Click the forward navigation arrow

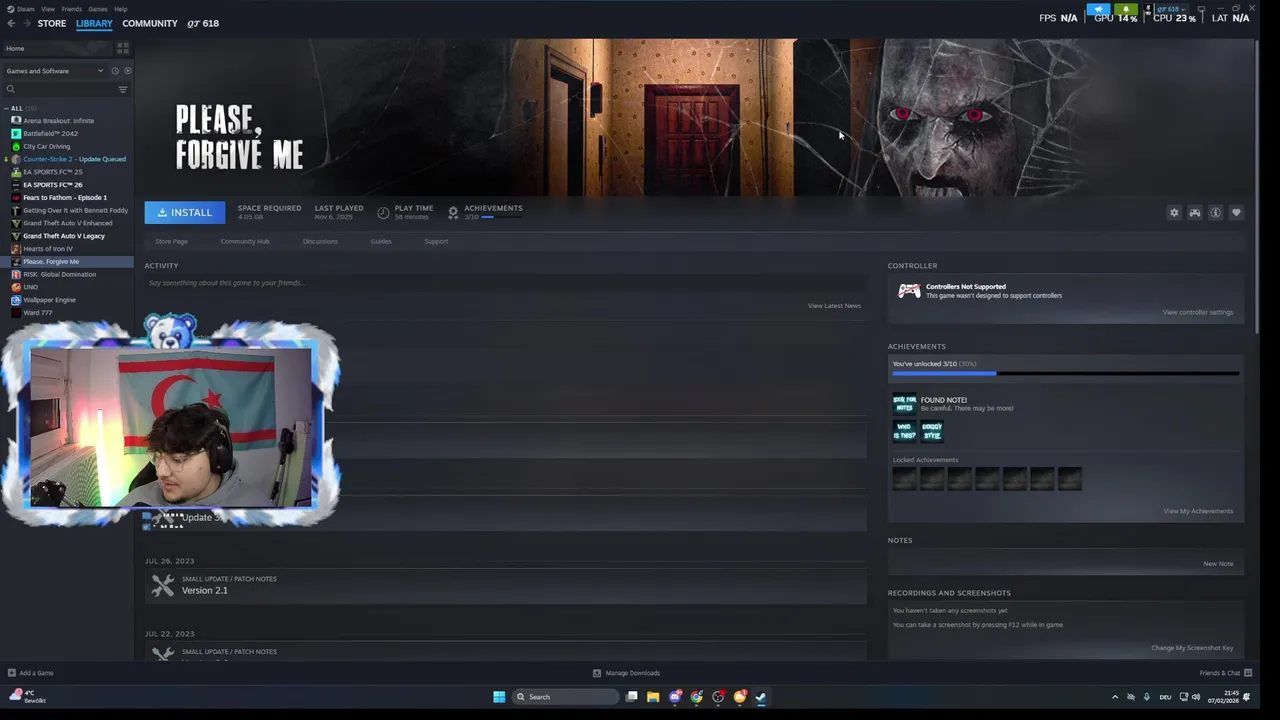pos(25,23)
